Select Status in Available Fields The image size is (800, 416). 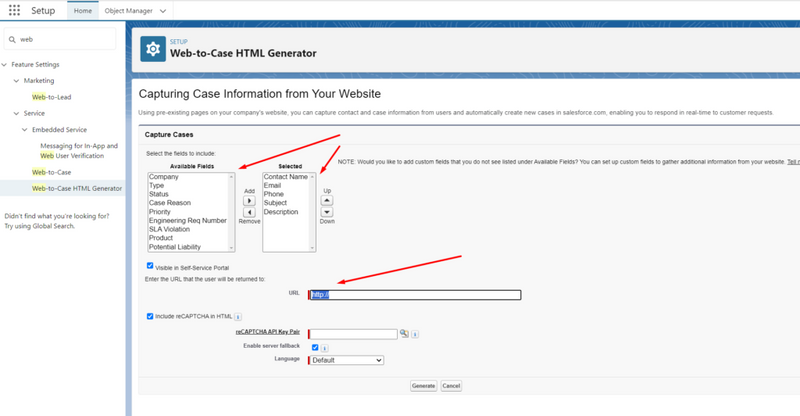[x=159, y=194]
